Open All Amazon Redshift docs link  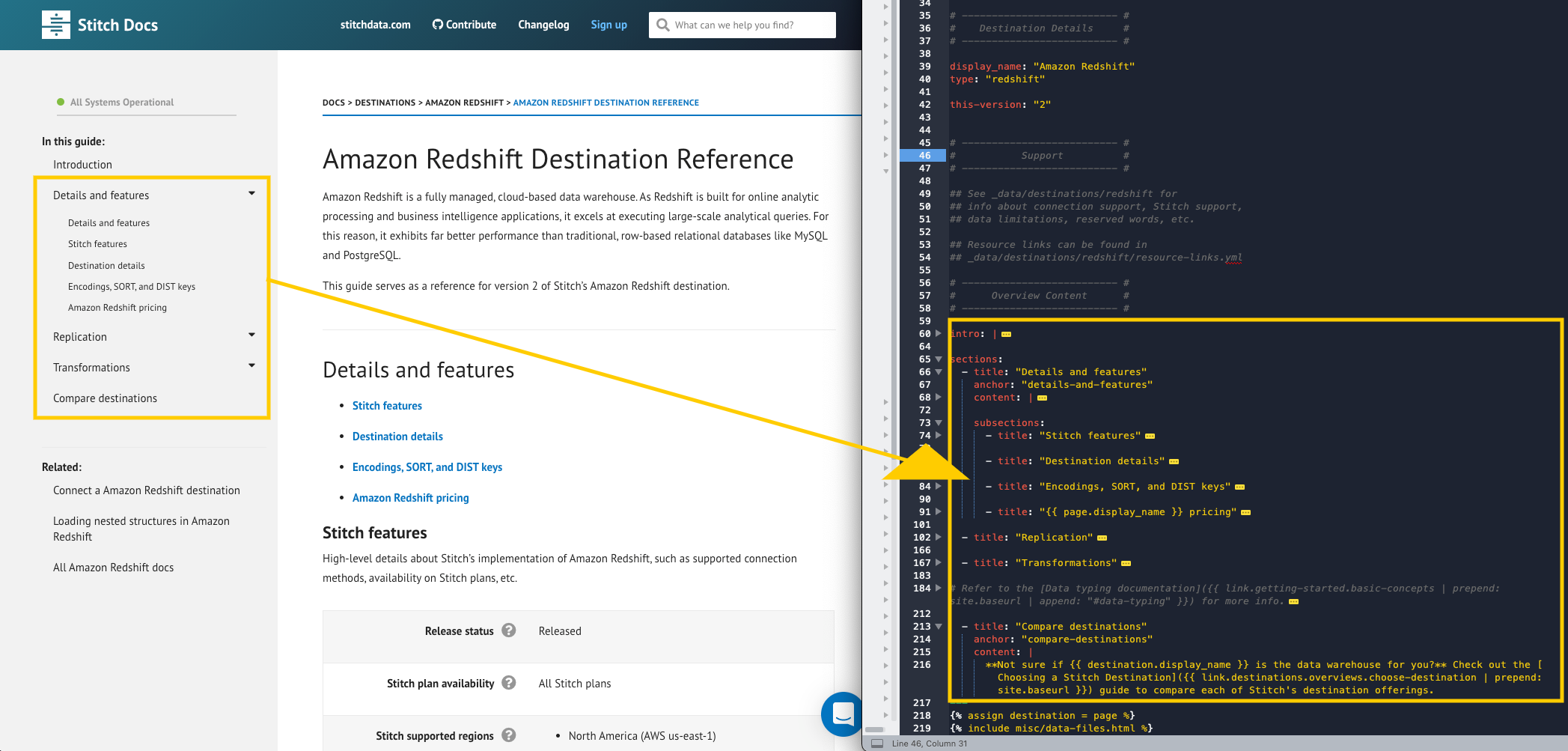[x=113, y=568]
